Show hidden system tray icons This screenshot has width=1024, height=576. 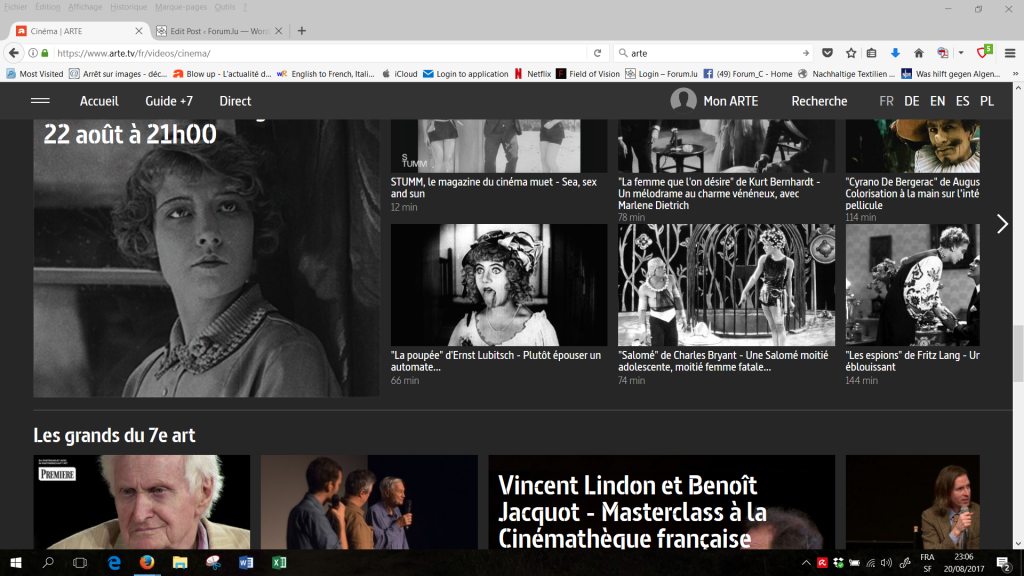(x=807, y=562)
